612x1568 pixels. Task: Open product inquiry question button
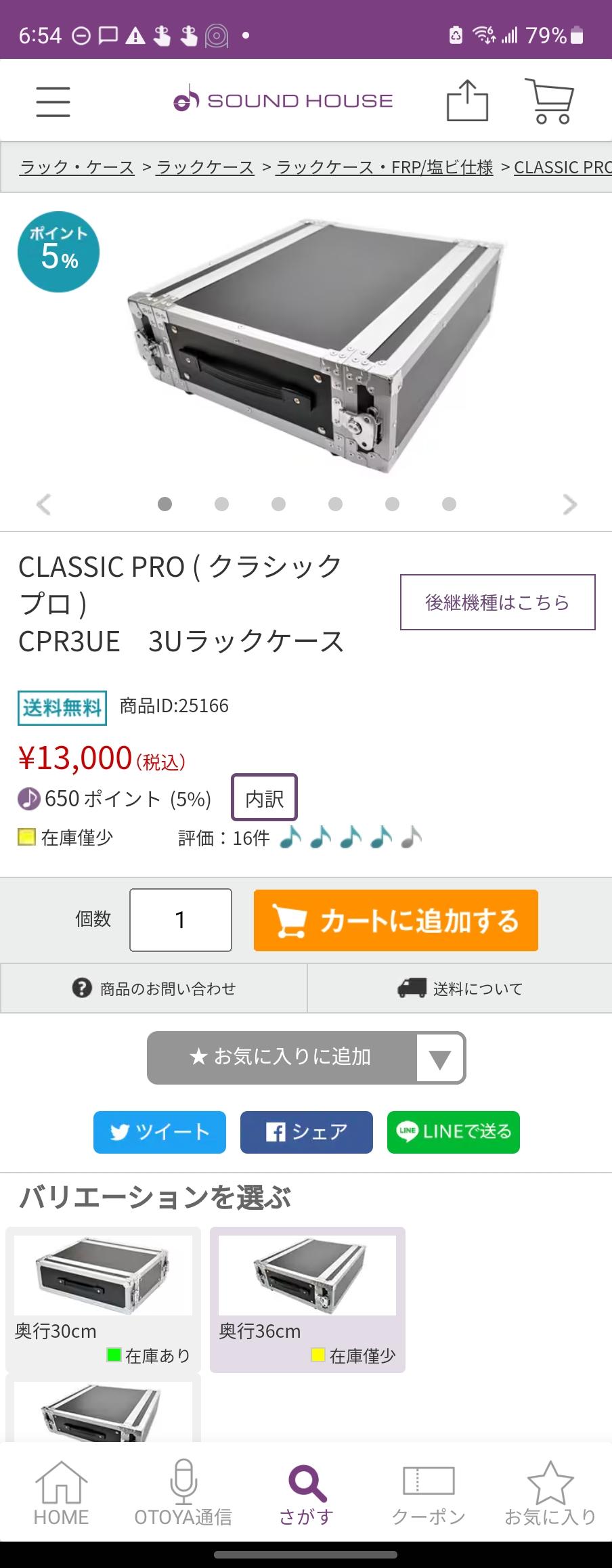[154, 988]
